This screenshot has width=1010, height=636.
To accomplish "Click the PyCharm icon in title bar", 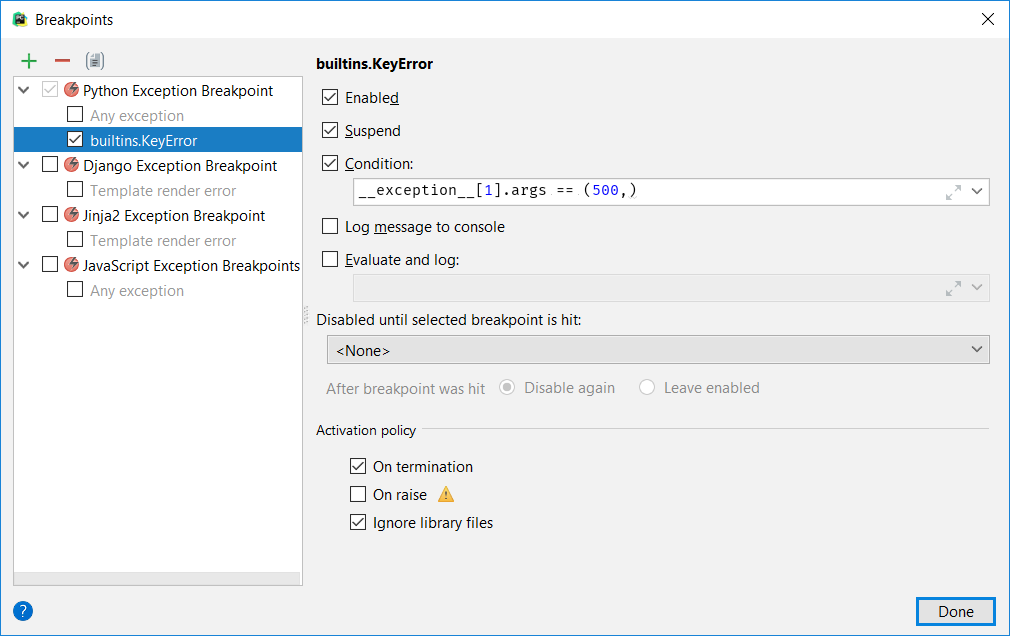I will pyautogui.click(x=20, y=19).
